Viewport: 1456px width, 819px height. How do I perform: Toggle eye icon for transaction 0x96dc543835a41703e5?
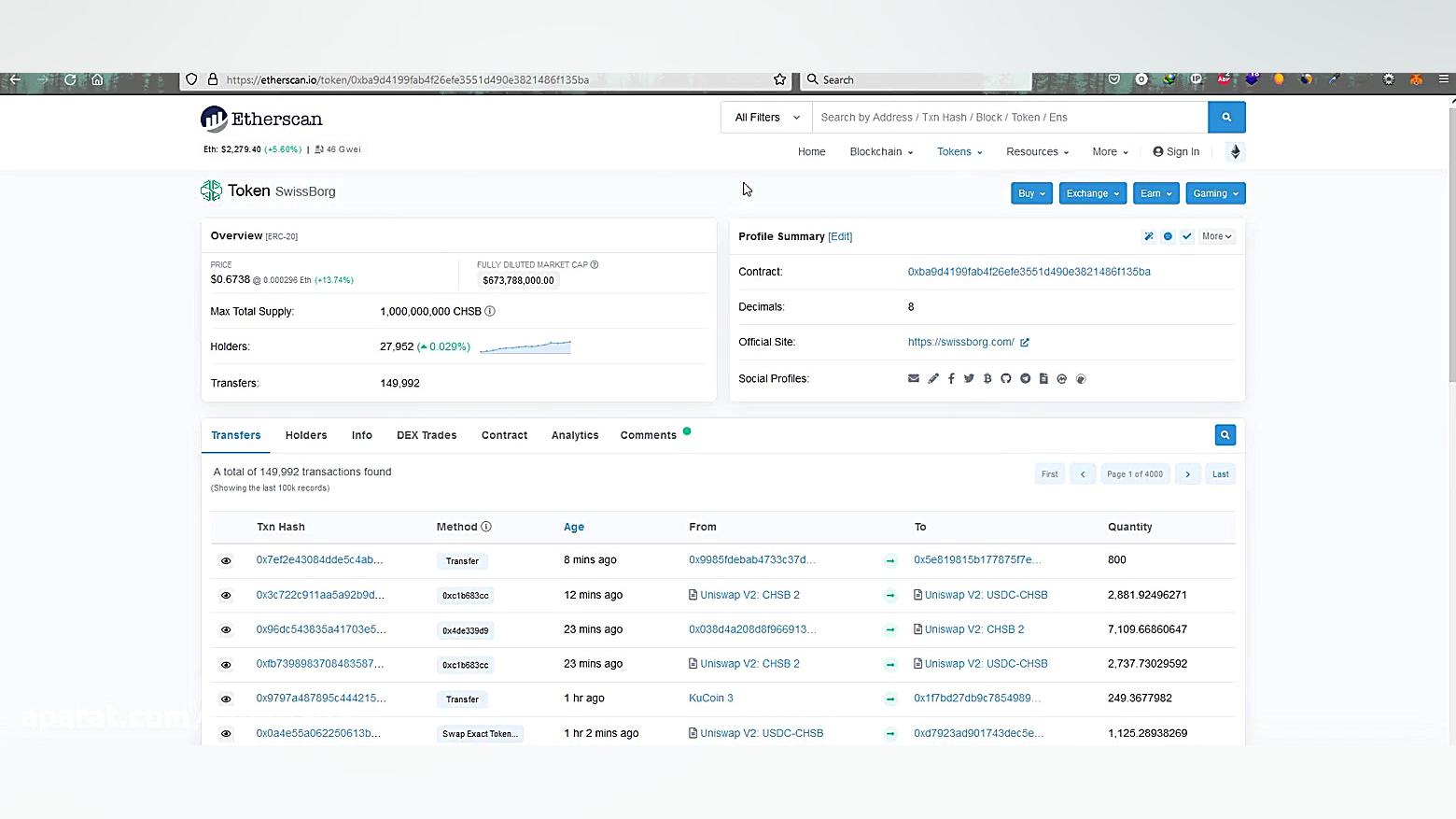coord(226,629)
